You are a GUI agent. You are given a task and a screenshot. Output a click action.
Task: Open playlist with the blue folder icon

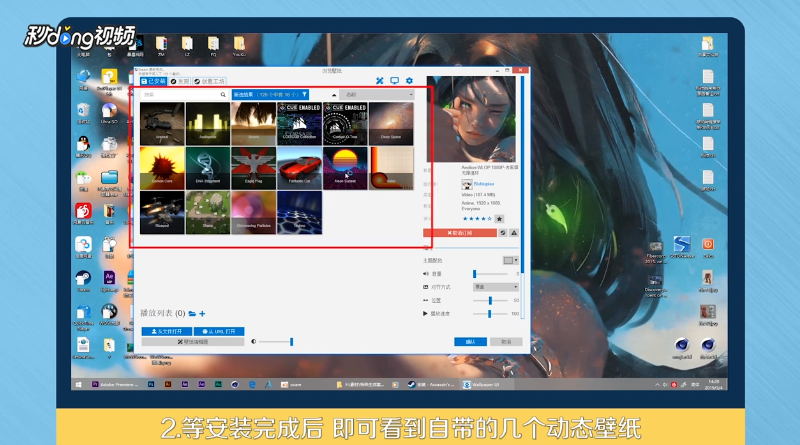192,313
